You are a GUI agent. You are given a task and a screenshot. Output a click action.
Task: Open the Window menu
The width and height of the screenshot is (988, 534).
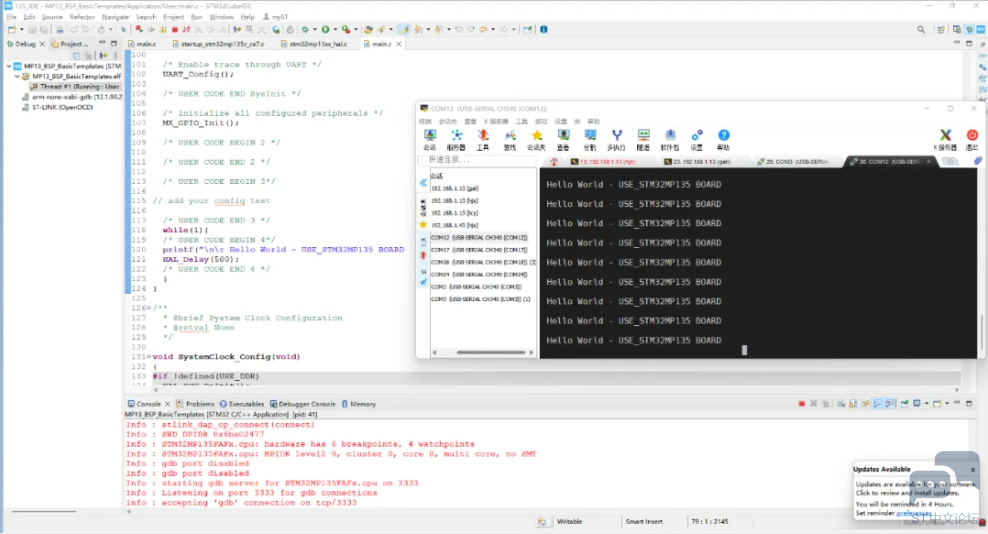coord(221,17)
